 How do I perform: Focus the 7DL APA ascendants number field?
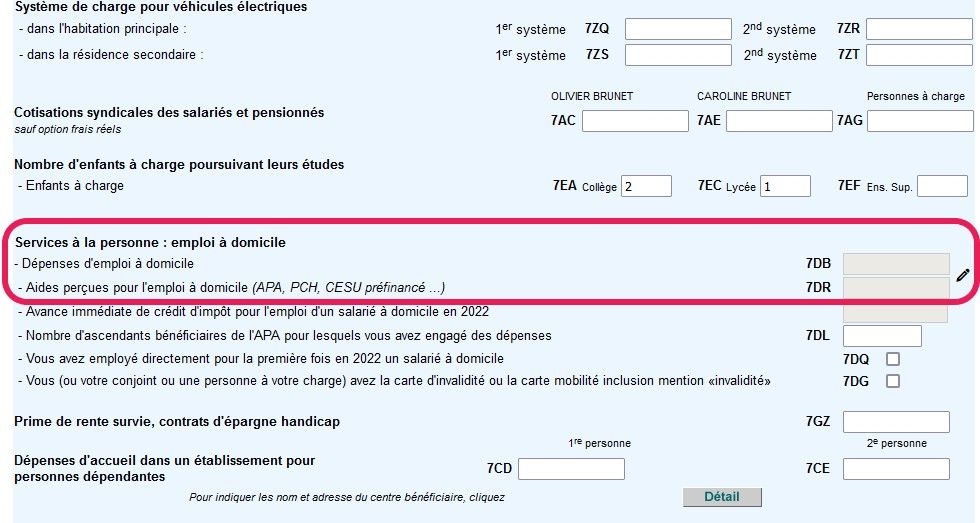(x=882, y=336)
